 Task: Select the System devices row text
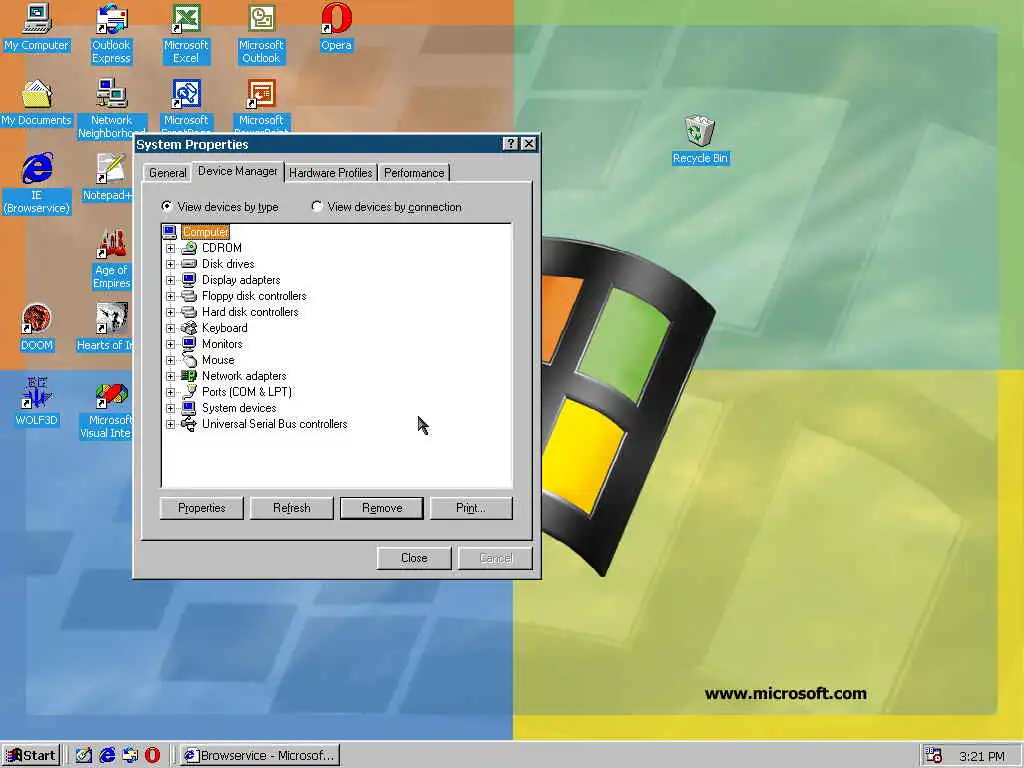point(239,408)
